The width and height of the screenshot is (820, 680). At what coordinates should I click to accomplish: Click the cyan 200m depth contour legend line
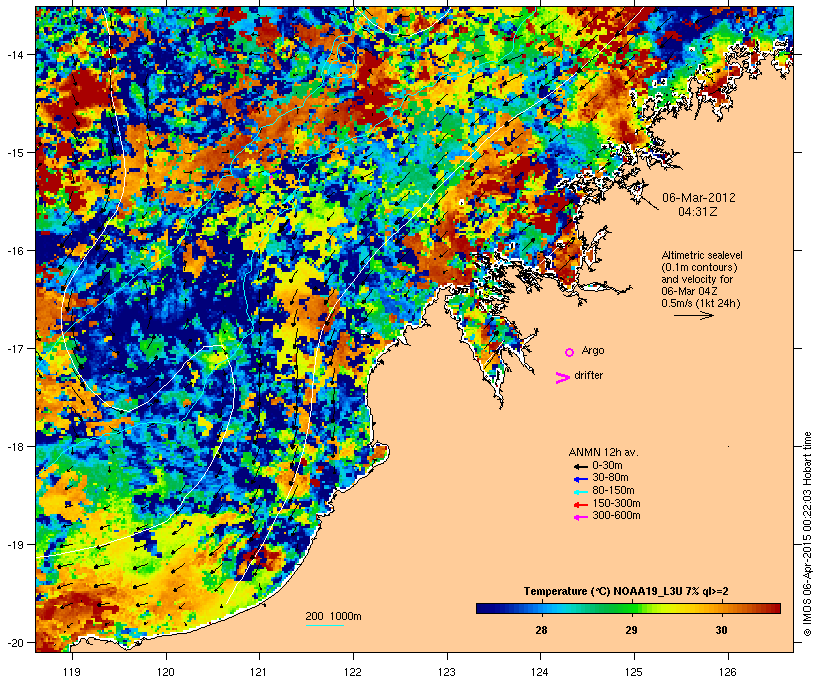point(325,626)
